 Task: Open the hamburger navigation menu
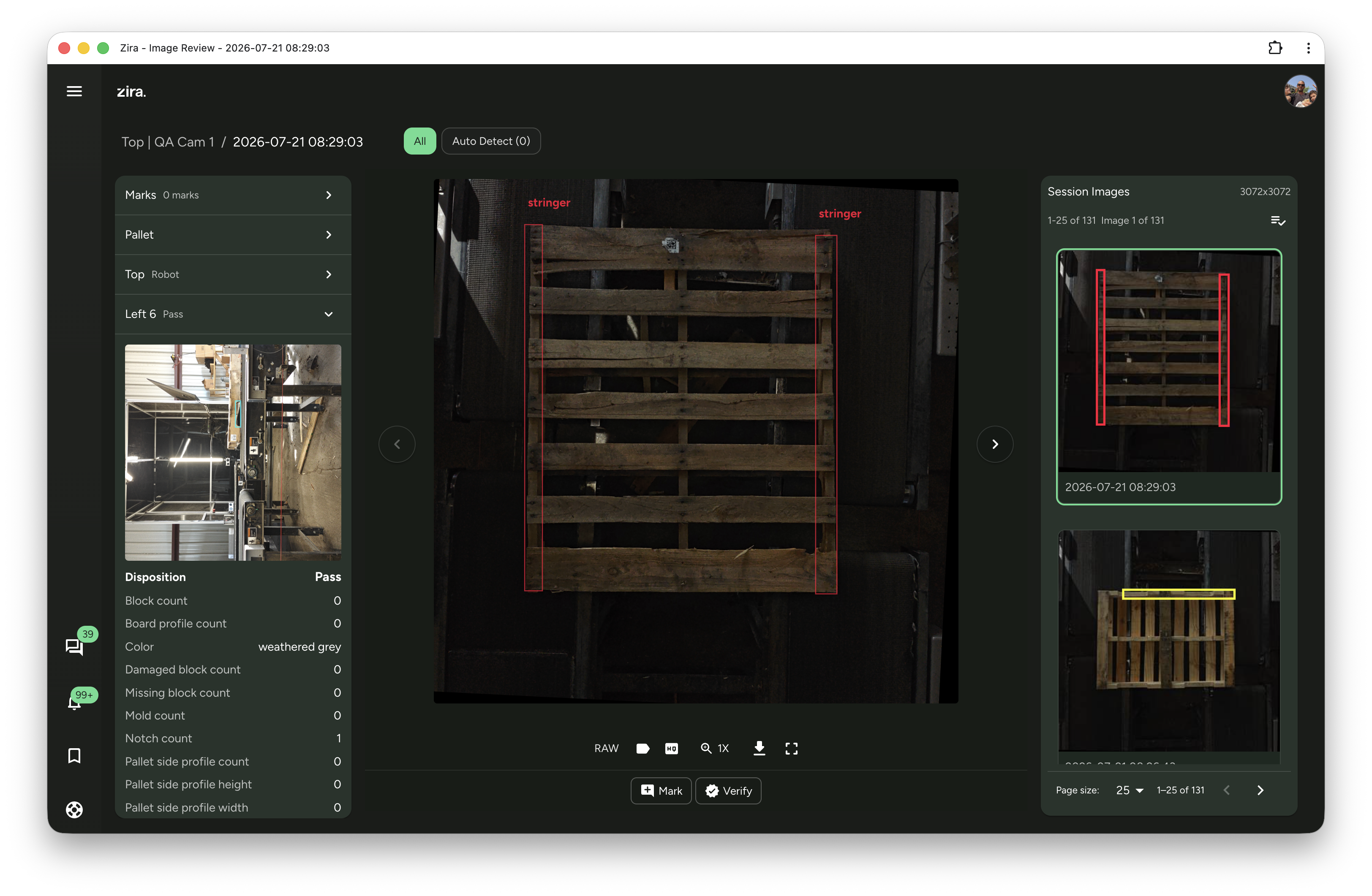point(74,91)
